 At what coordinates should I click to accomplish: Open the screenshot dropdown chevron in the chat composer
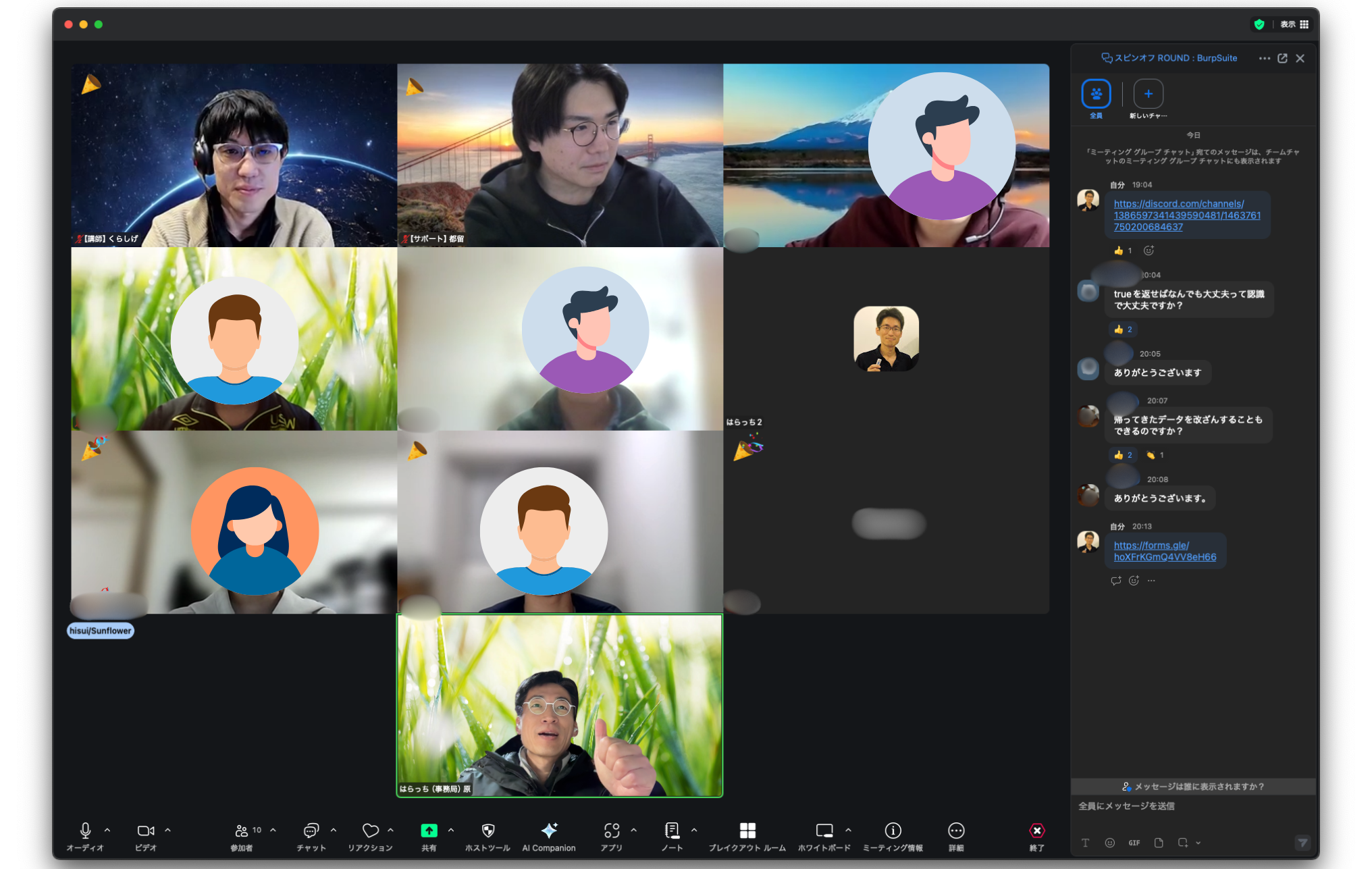click(1198, 843)
